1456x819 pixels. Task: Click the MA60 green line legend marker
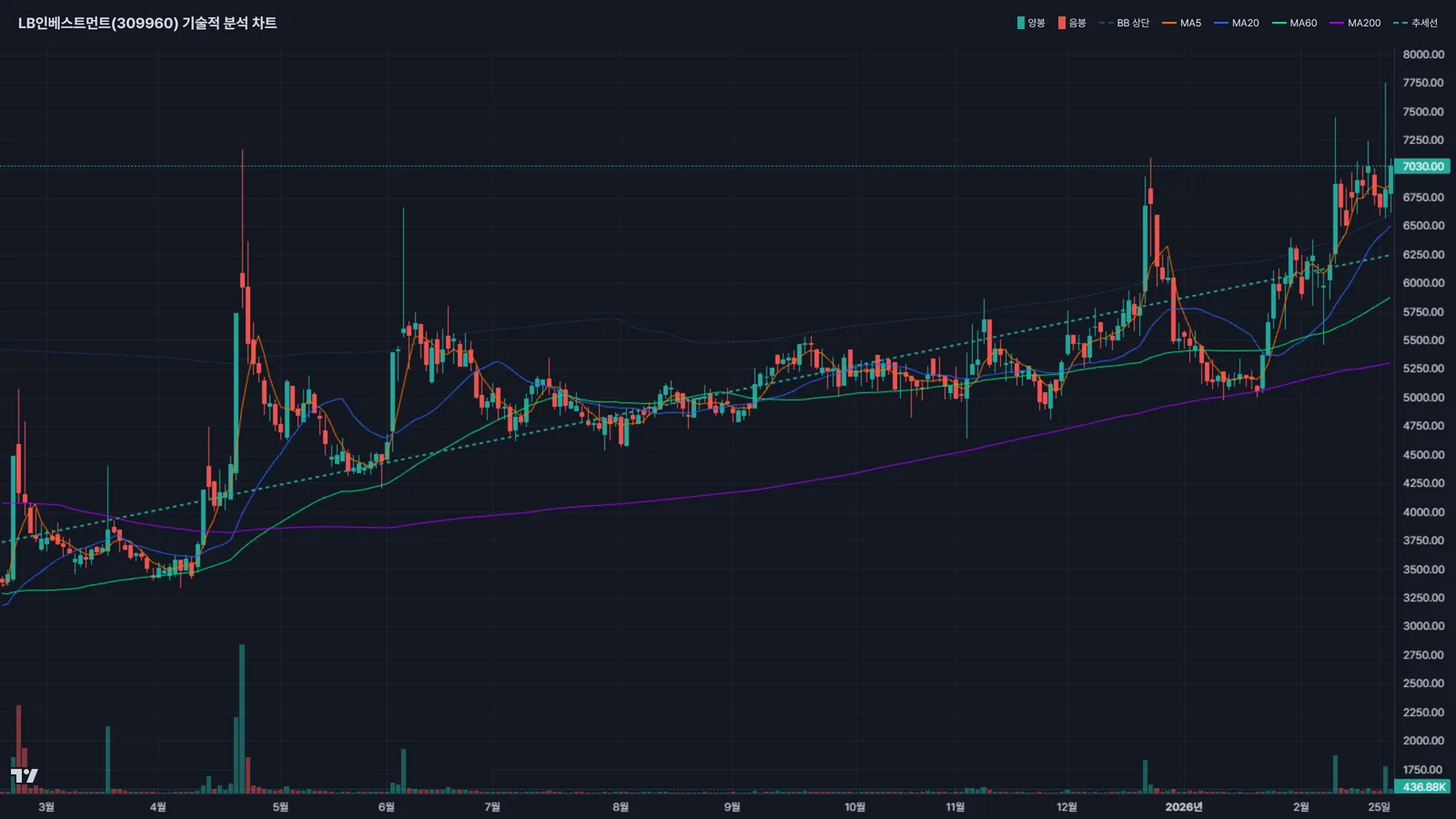(x=1279, y=23)
